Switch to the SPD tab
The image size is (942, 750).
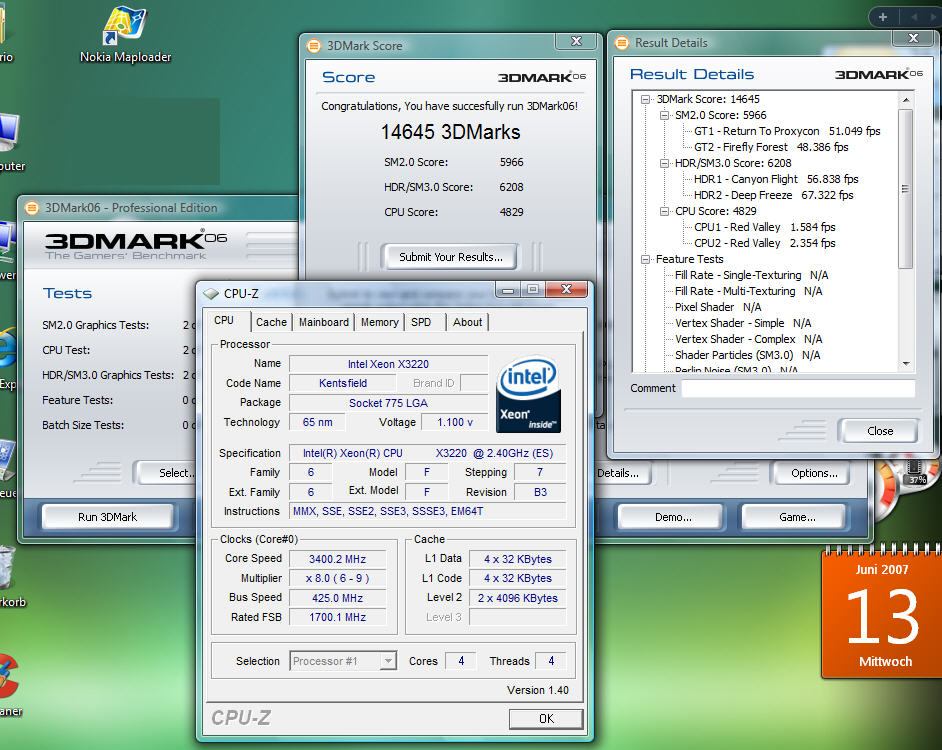pos(421,322)
